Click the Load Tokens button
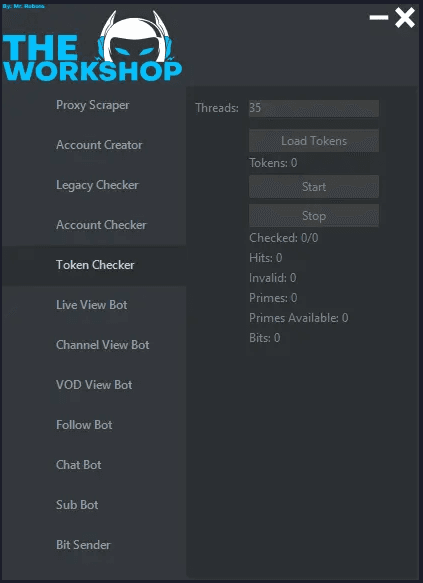The width and height of the screenshot is (423, 583). [314, 141]
